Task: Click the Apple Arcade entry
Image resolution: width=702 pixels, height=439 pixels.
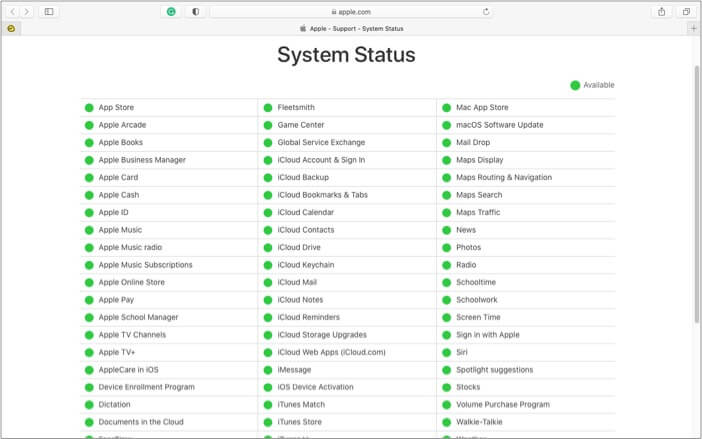Action: click(122, 125)
